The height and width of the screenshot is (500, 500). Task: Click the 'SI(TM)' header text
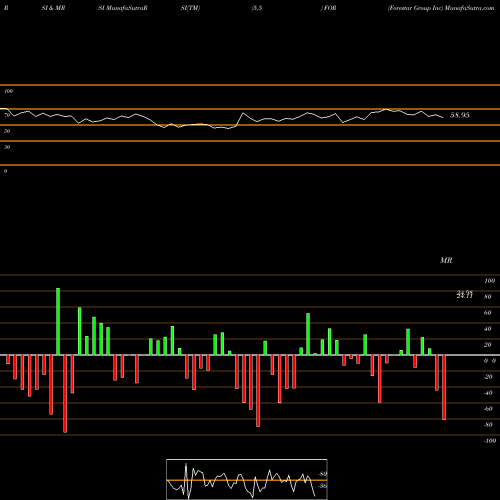(190, 8)
